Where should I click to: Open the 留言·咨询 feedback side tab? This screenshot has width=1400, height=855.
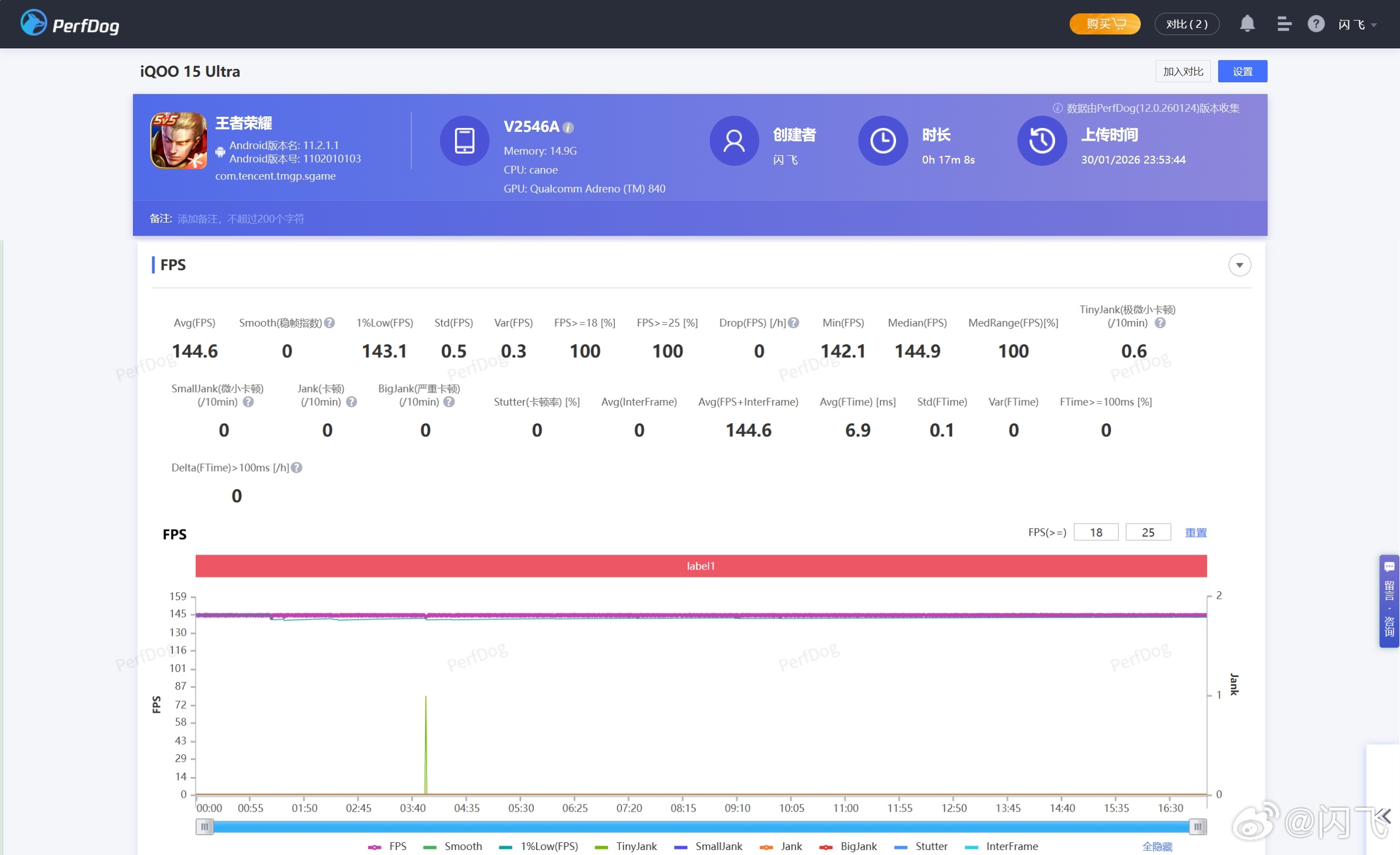pyautogui.click(x=1389, y=601)
